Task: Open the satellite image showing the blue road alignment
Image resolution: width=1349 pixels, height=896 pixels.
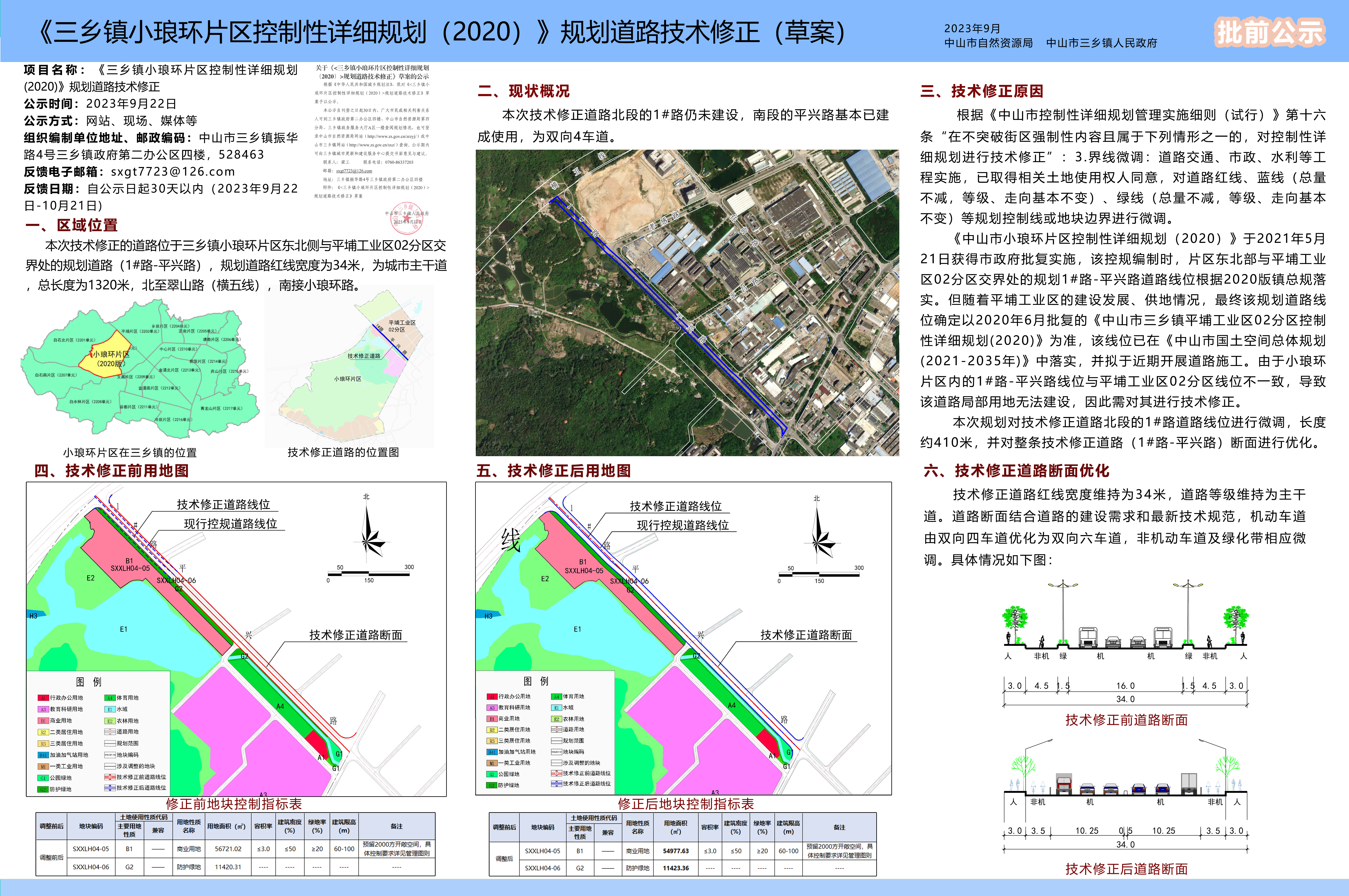Action: click(x=687, y=303)
